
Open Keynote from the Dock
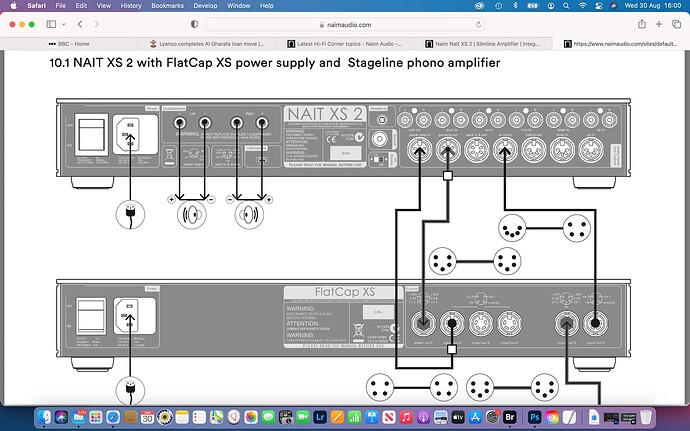371,416
